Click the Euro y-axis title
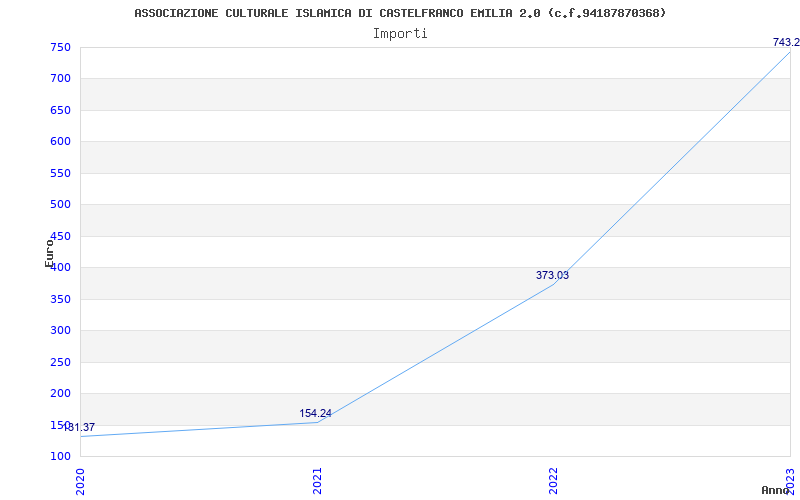 (49, 252)
